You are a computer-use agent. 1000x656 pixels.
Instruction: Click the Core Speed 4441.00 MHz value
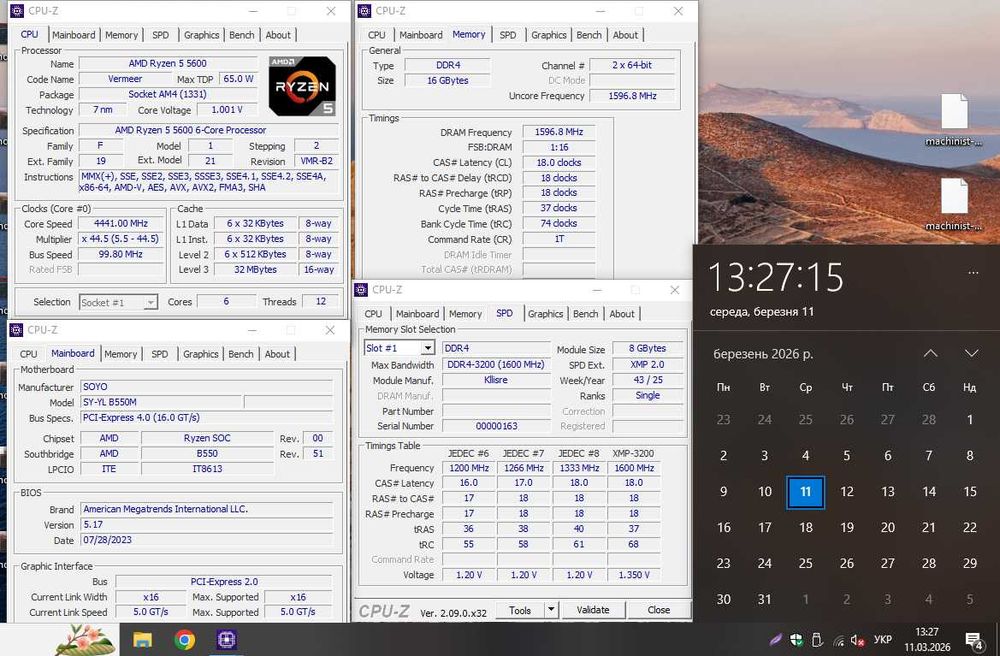(x=121, y=223)
